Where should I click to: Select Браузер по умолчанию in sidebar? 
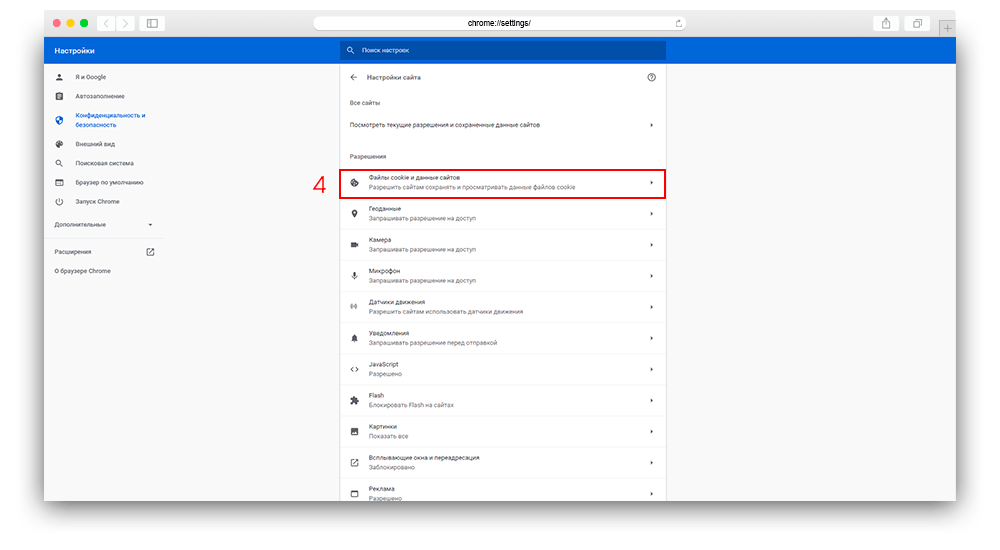[109, 182]
